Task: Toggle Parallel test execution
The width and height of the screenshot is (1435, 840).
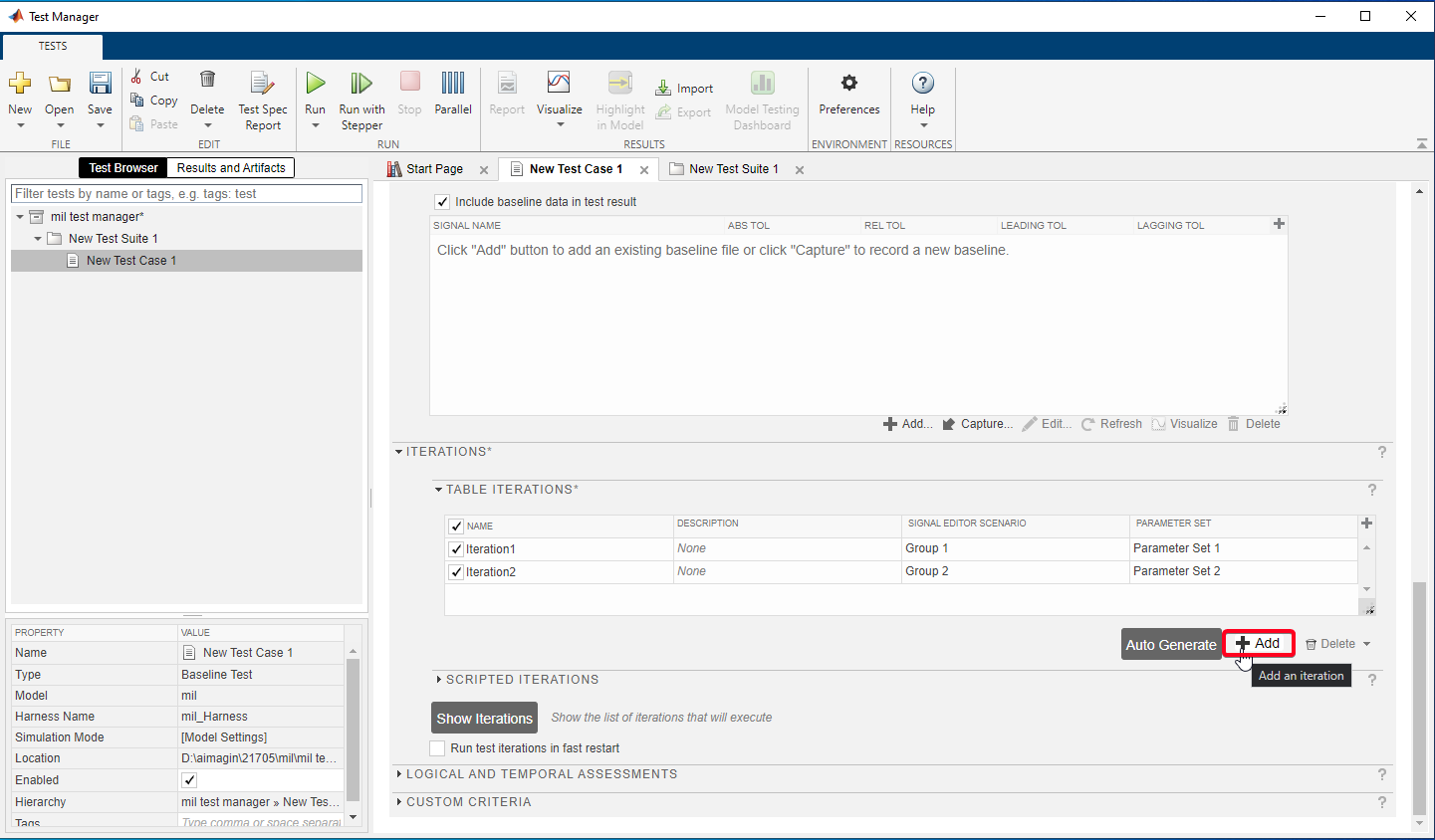Action: (x=453, y=94)
